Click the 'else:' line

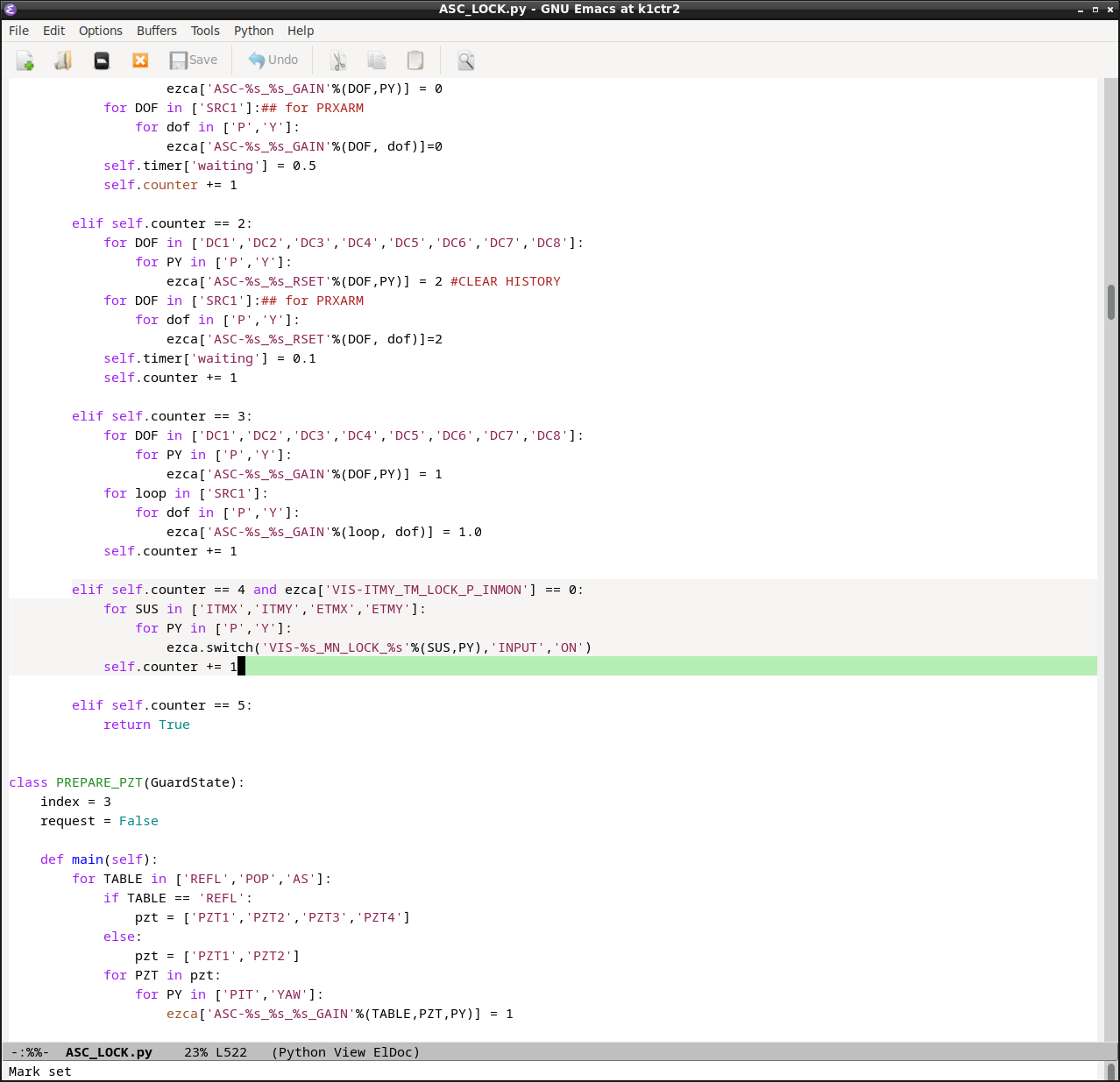[x=123, y=937]
